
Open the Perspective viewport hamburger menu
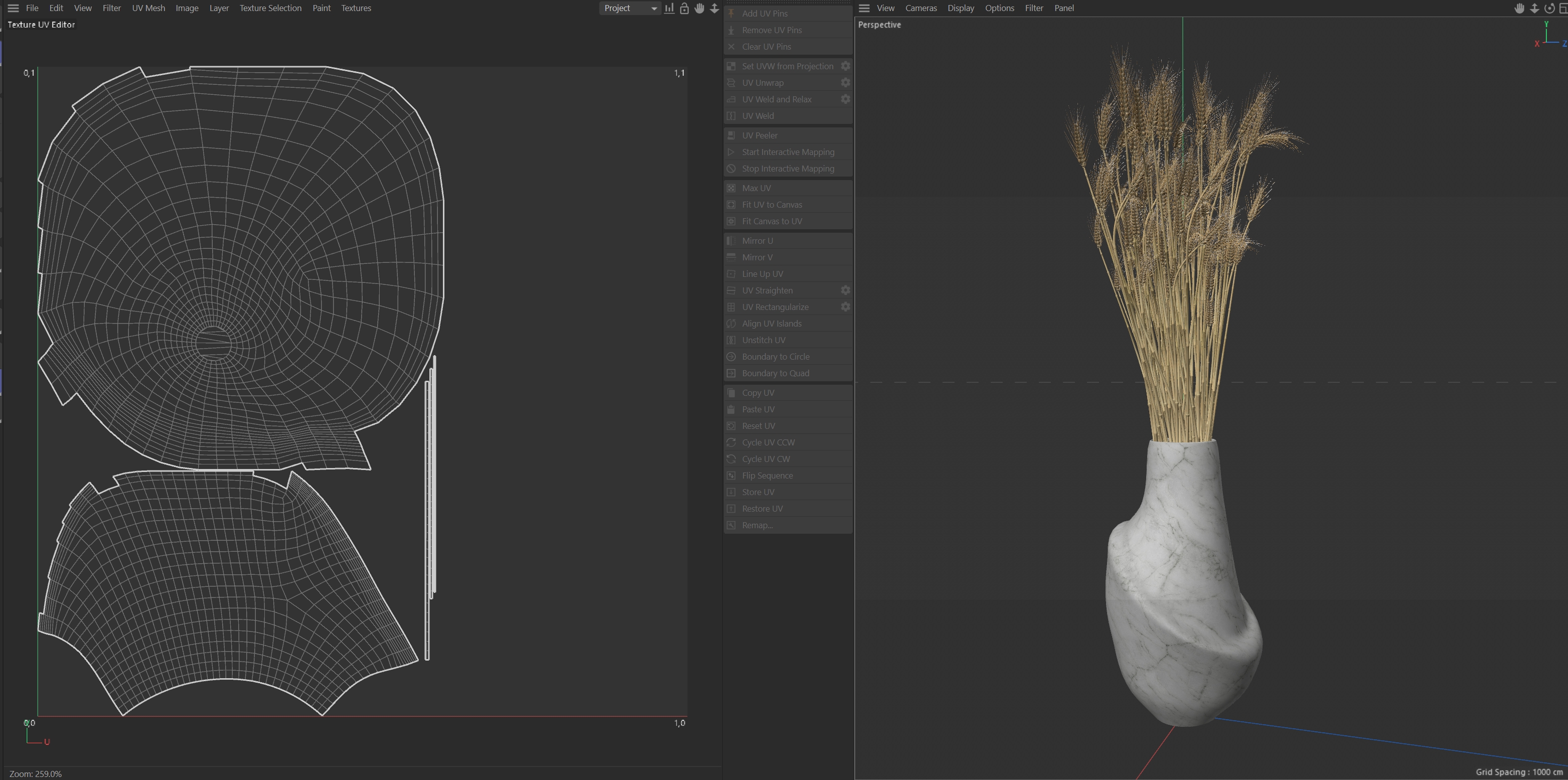click(864, 9)
